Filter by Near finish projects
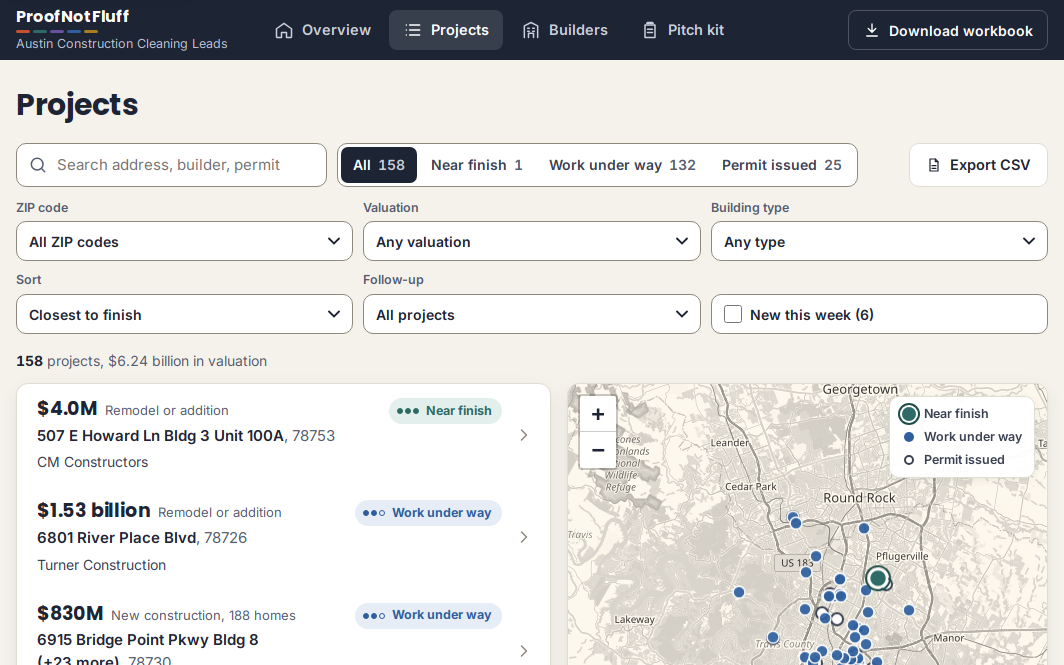 [476, 165]
